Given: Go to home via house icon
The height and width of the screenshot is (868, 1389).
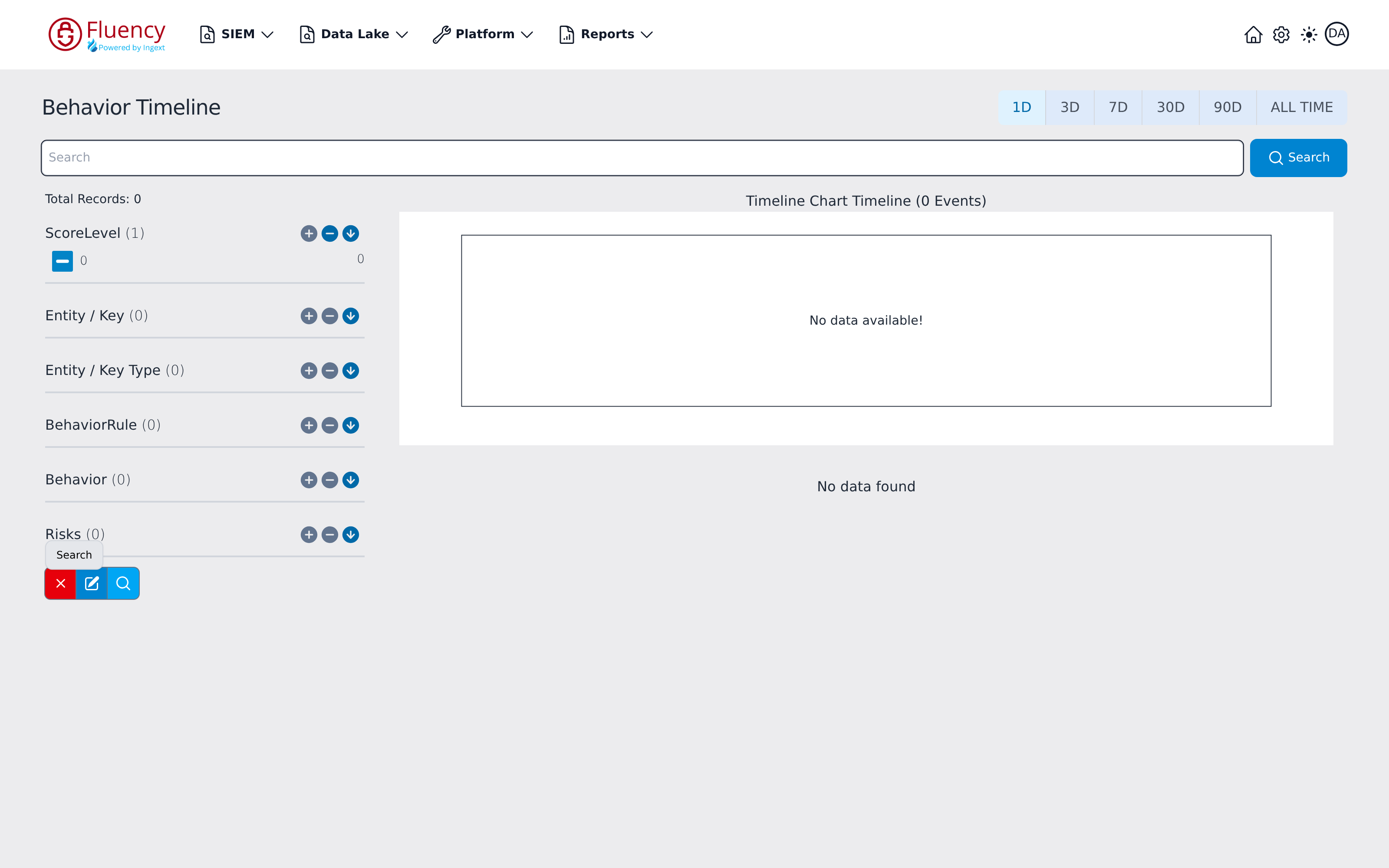Looking at the screenshot, I should pos(1253,34).
